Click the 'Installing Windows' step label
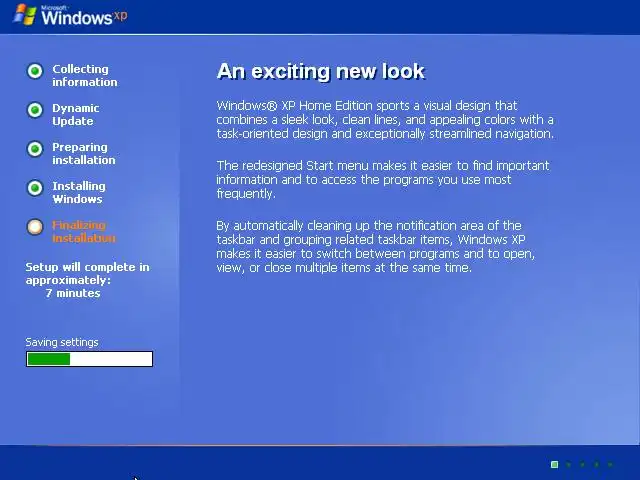640x480 pixels. [79, 193]
